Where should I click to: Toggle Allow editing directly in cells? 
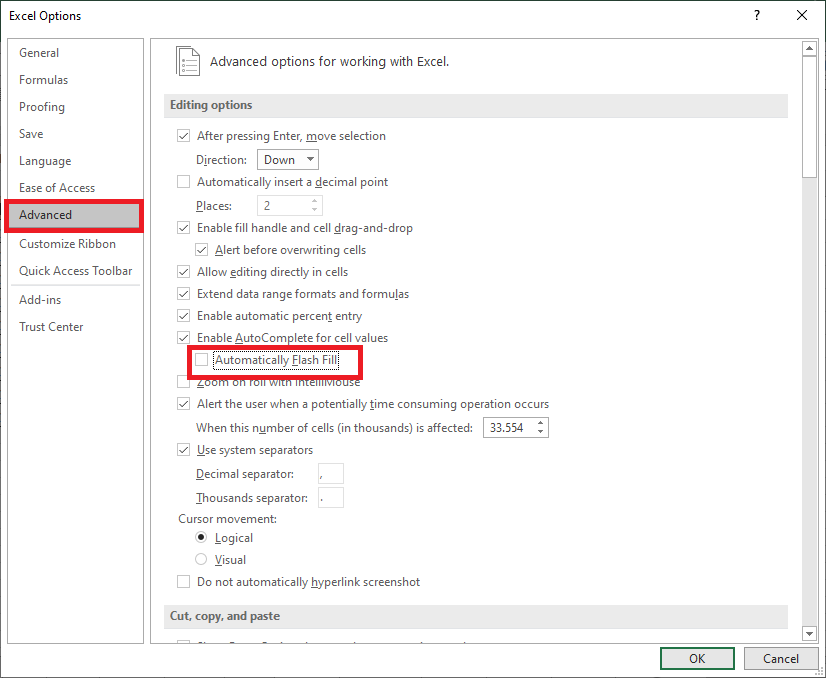(183, 272)
